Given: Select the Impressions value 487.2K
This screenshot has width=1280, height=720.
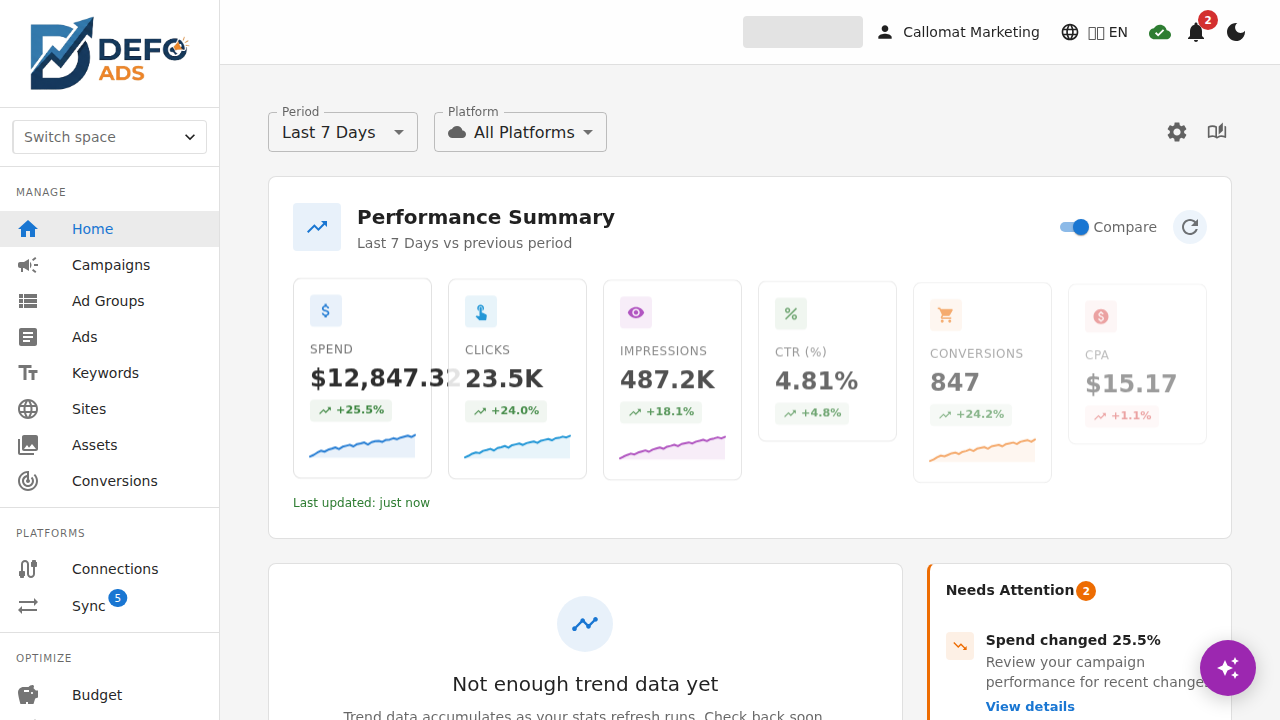Looking at the screenshot, I should [668, 380].
